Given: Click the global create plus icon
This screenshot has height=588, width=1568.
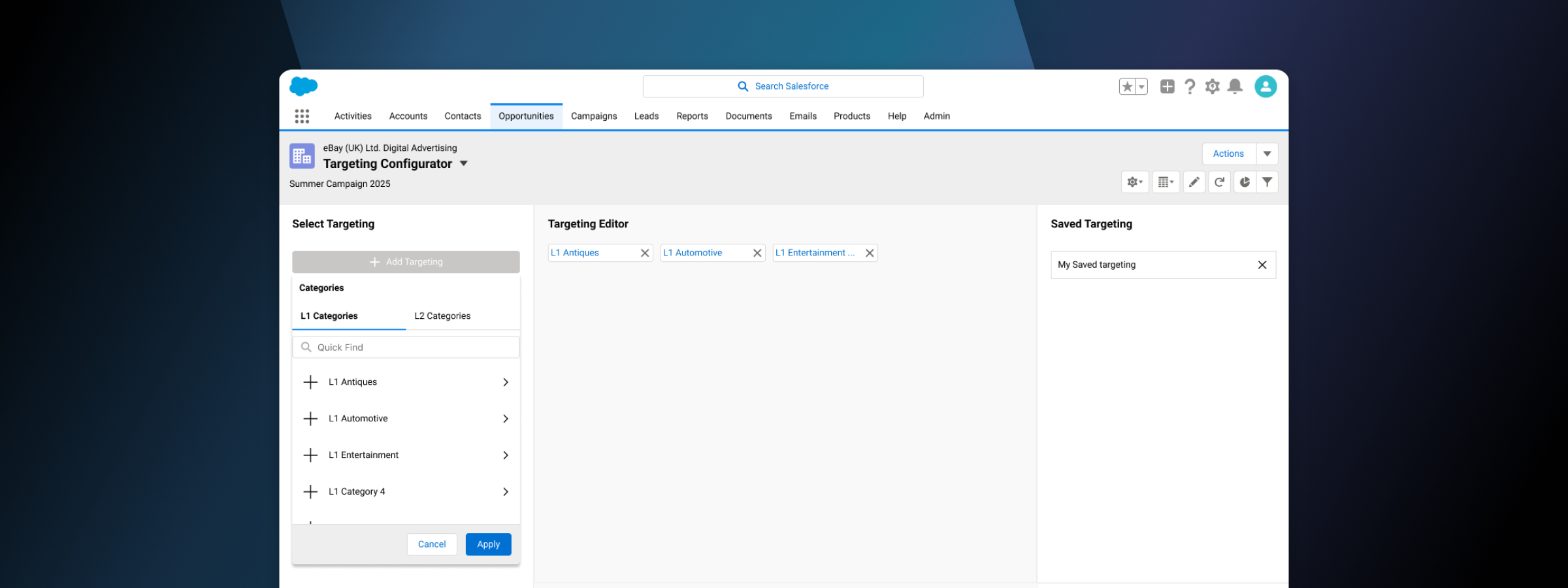Looking at the screenshot, I should [x=1168, y=86].
